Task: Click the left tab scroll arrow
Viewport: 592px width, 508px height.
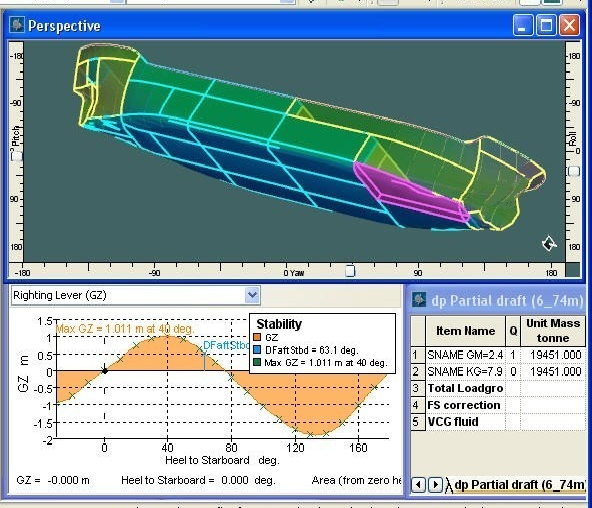Action: click(418, 484)
